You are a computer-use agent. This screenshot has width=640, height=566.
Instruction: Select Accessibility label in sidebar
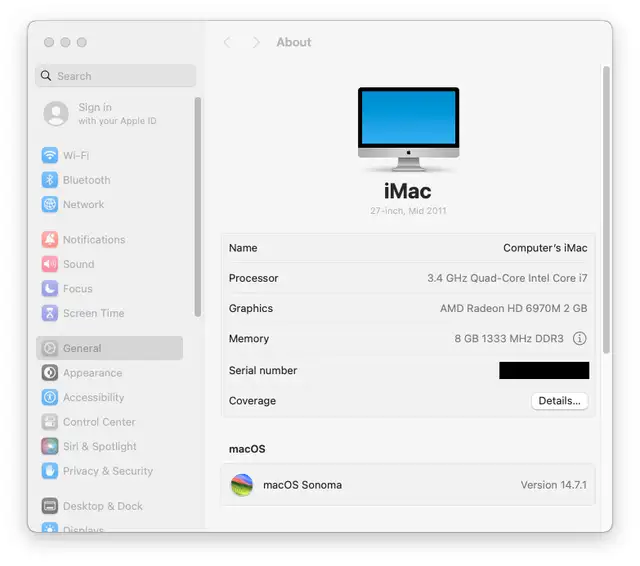tap(93, 397)
